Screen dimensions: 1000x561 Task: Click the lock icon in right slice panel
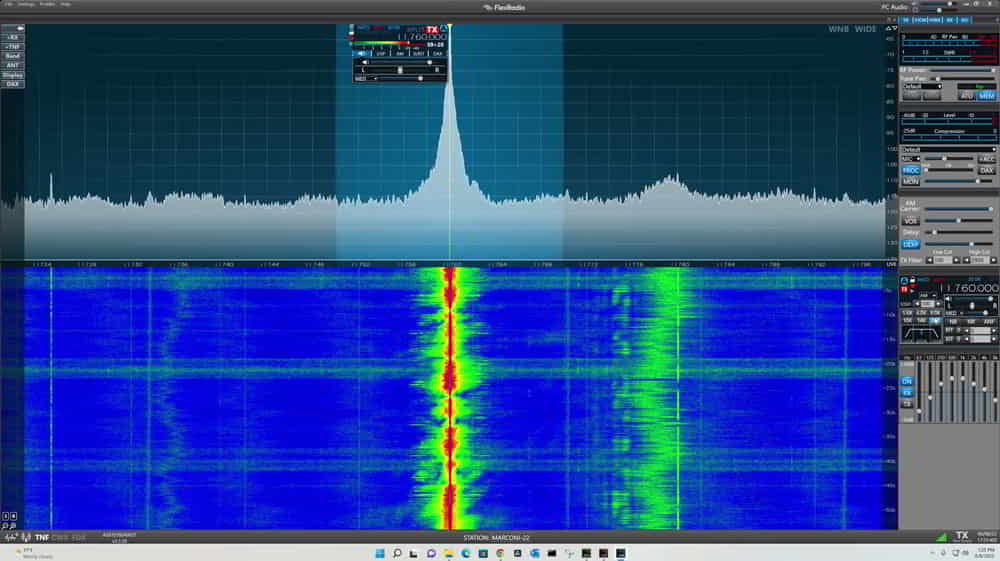point(913,280)
